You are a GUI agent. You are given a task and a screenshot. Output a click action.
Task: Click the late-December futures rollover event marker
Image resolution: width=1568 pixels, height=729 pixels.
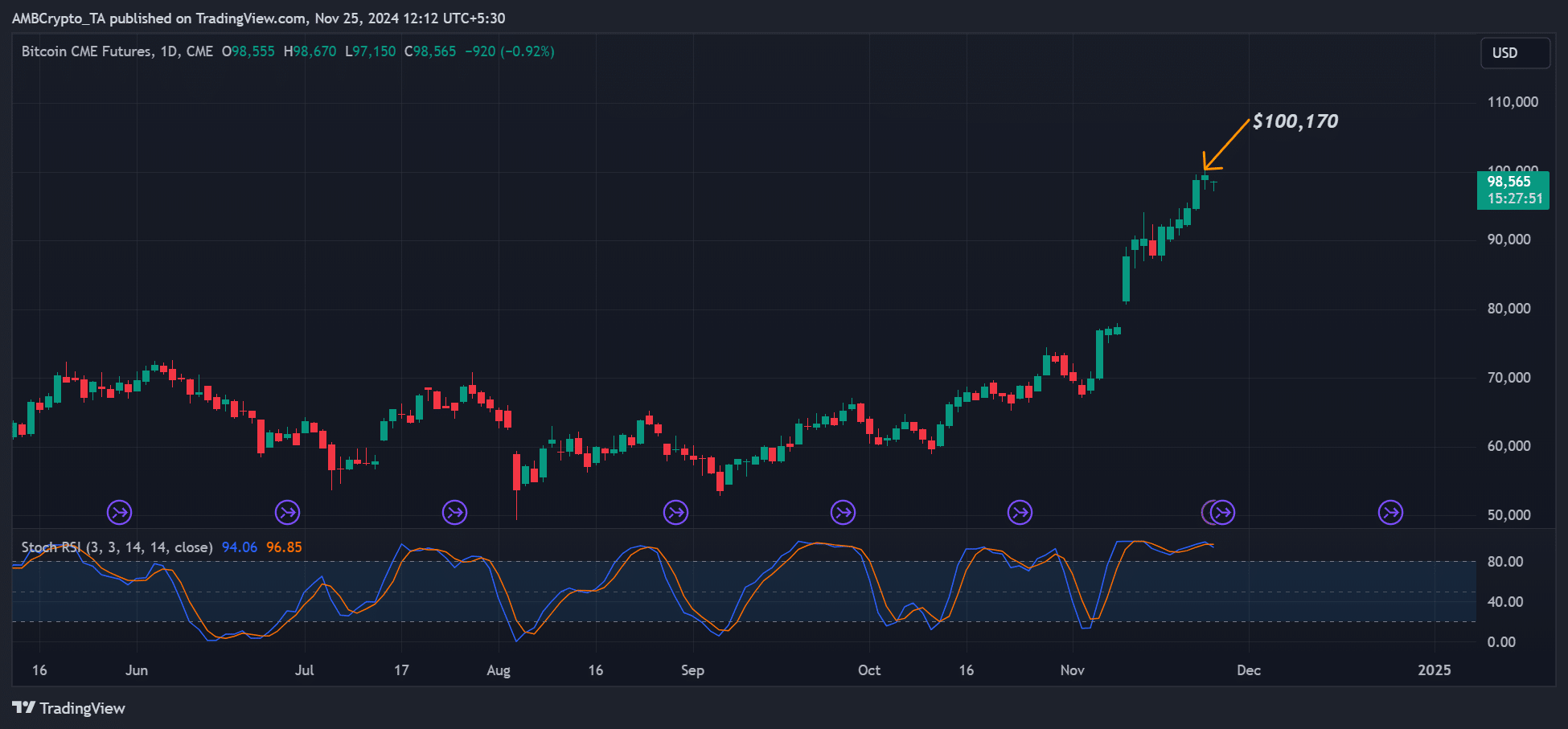pyautogui.click(x=1390, y=512)
